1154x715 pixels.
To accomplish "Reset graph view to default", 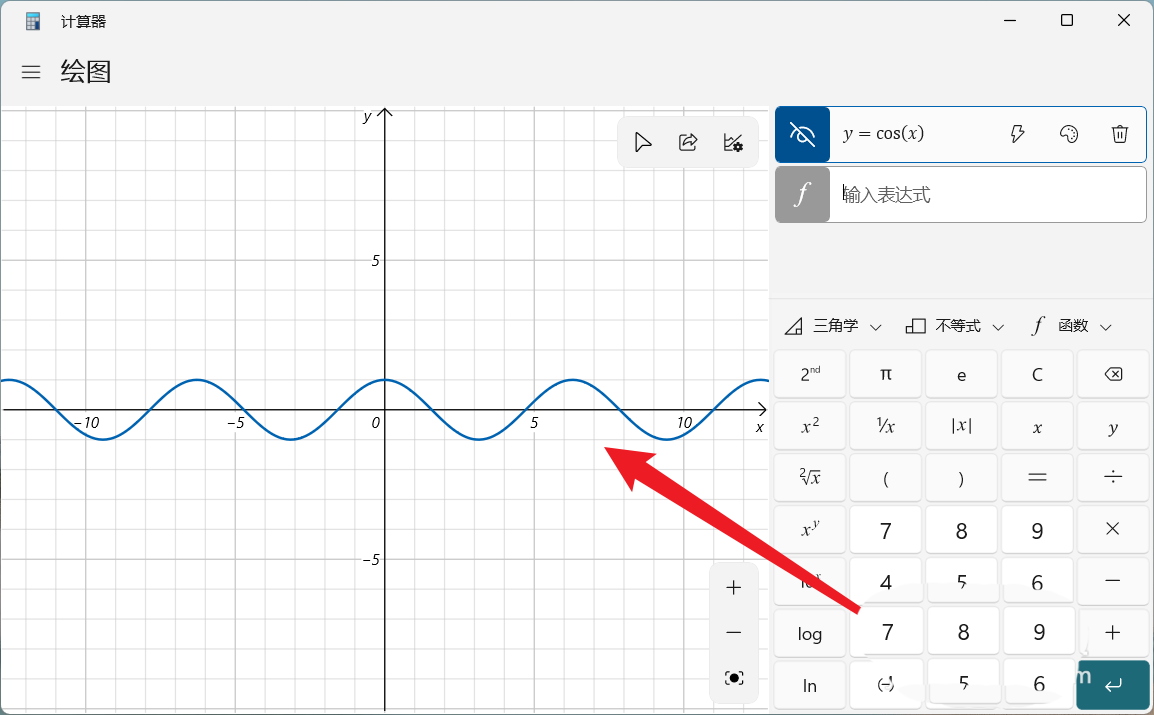I will 734,678.
